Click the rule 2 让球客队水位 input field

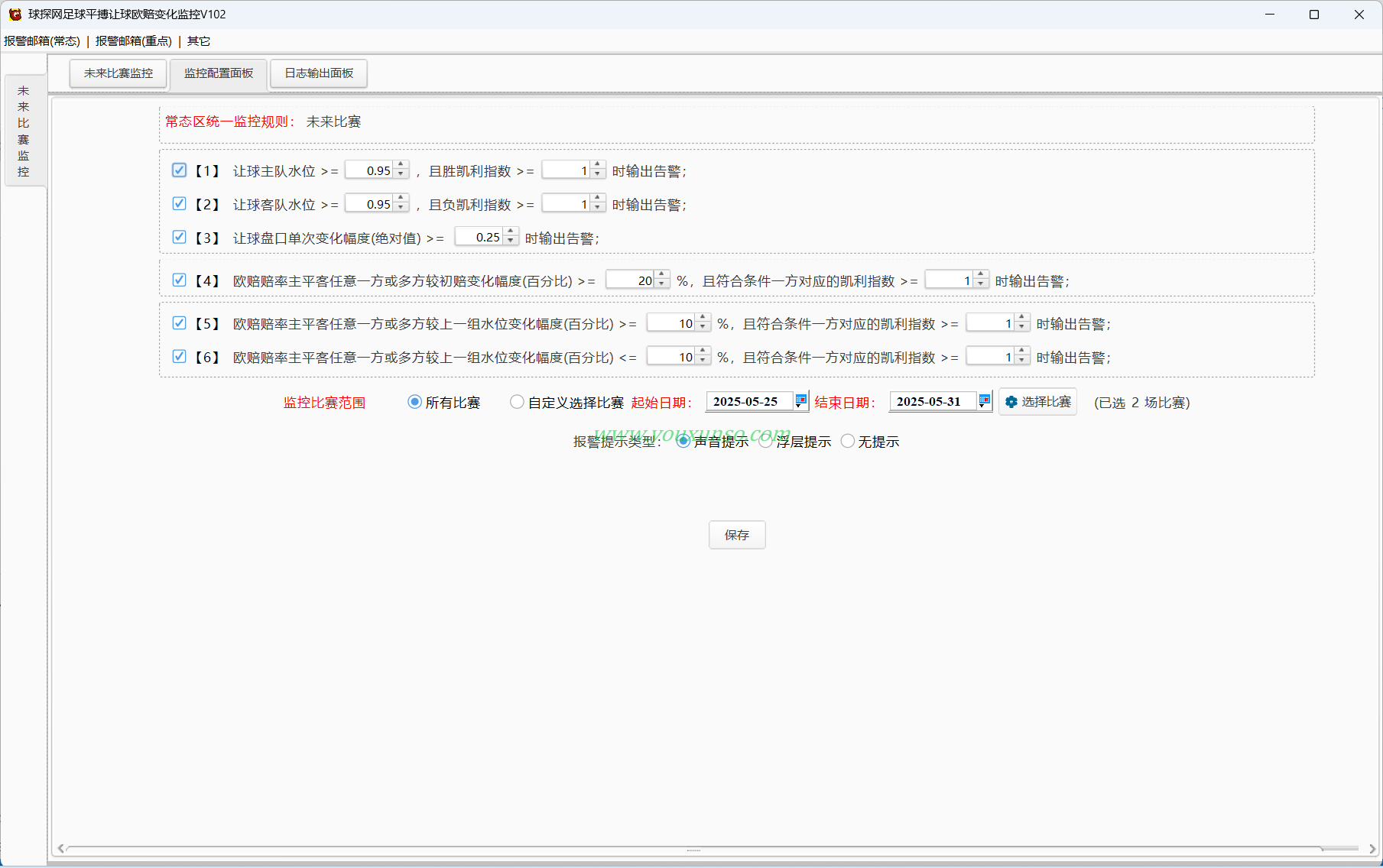coord(369,204)
